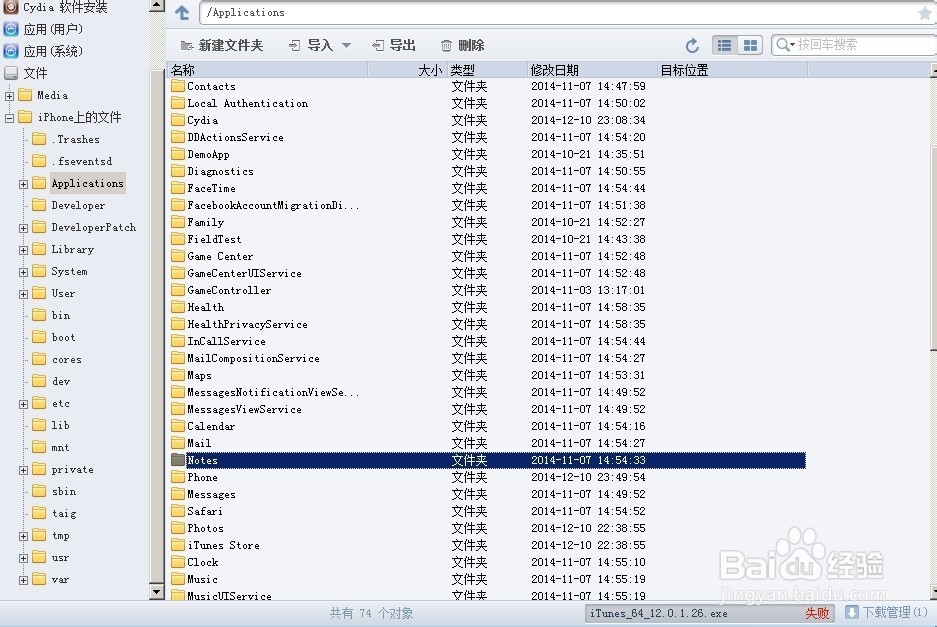This screenshot has height=627, width=937.
Task: Select the .Trashes folder in the tree
Action: pos(66,139)
